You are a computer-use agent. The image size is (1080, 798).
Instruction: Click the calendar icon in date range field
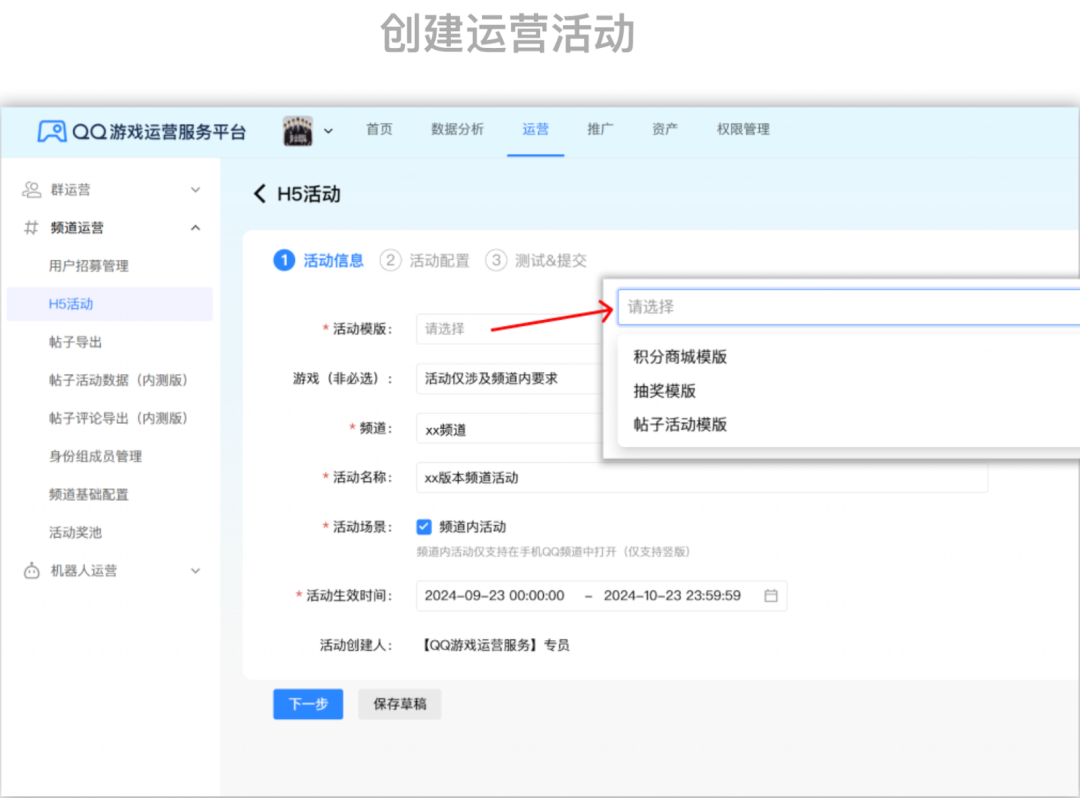771,596
